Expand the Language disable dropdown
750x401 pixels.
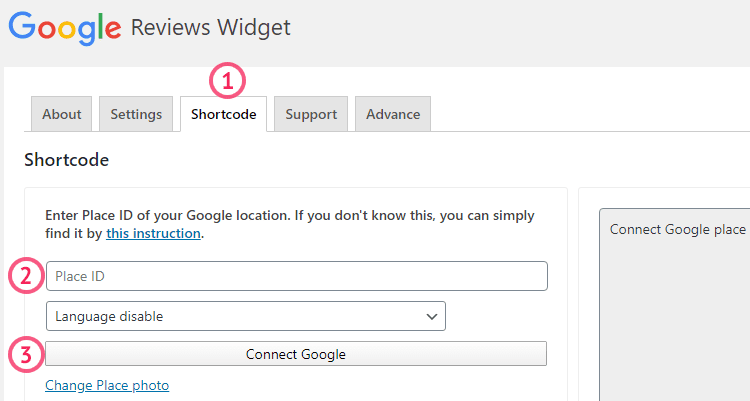246,316
